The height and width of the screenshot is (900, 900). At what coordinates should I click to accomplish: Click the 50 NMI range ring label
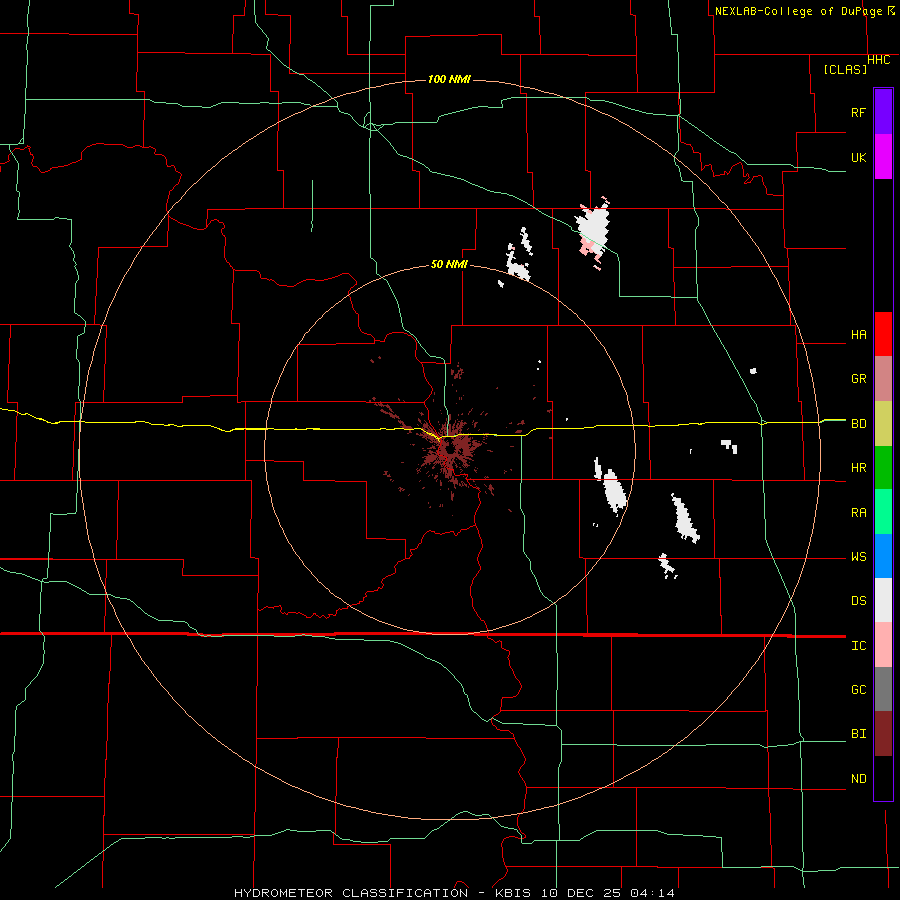(449, 265)
